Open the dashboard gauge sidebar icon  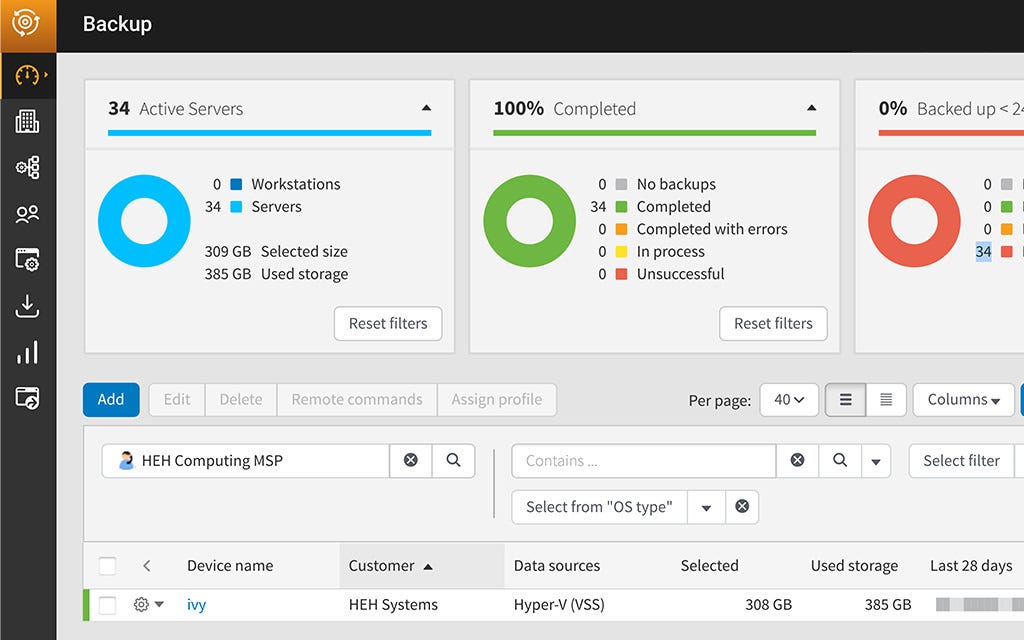pos(27,75)
